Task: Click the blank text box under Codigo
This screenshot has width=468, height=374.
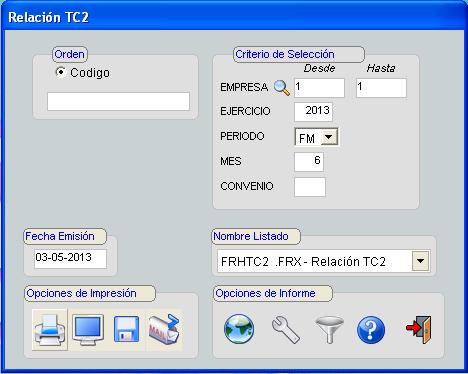Action: pos(118,101)
